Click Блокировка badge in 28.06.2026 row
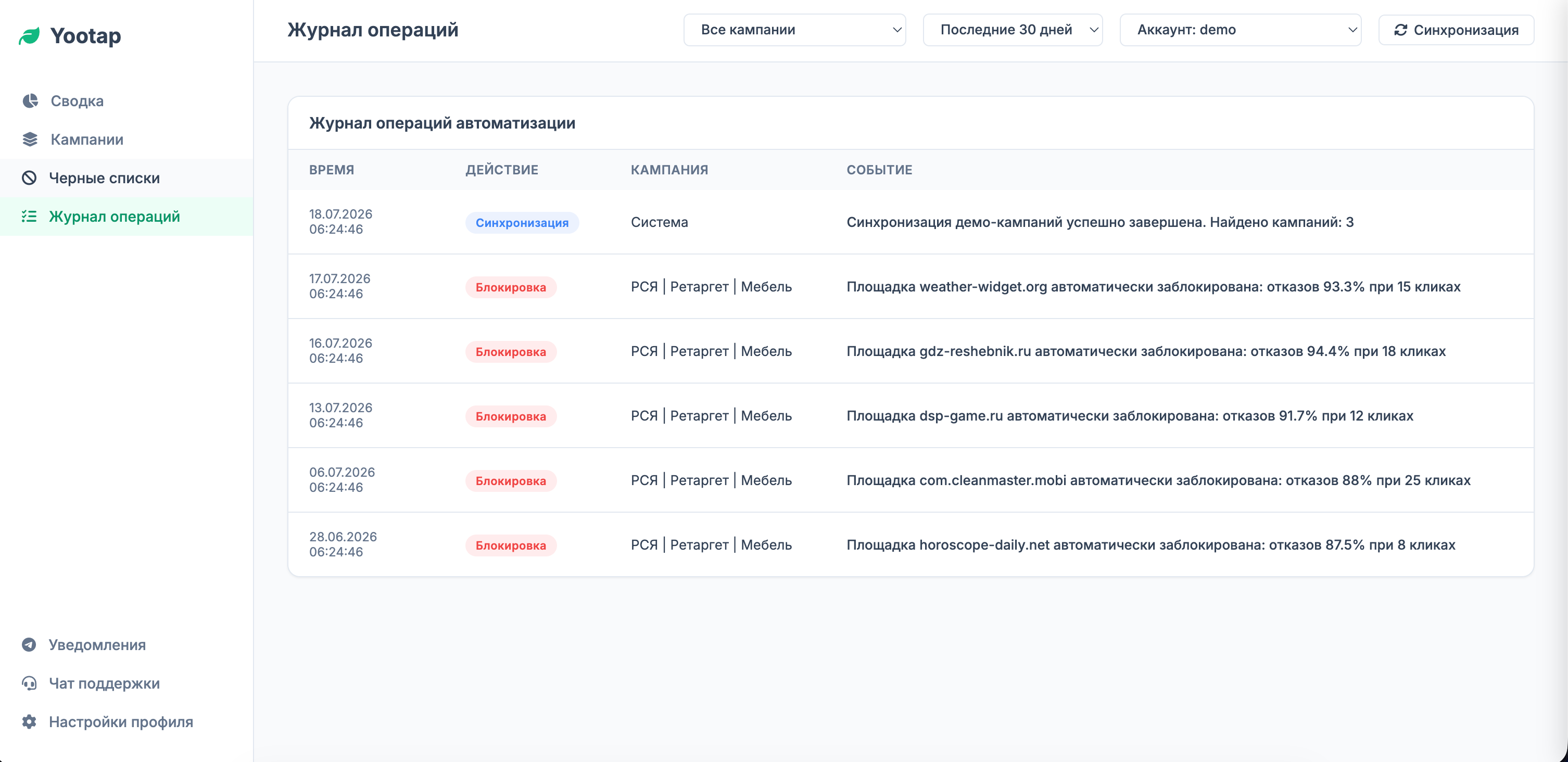Screen dimensions: 1568x762 (511, 545)
